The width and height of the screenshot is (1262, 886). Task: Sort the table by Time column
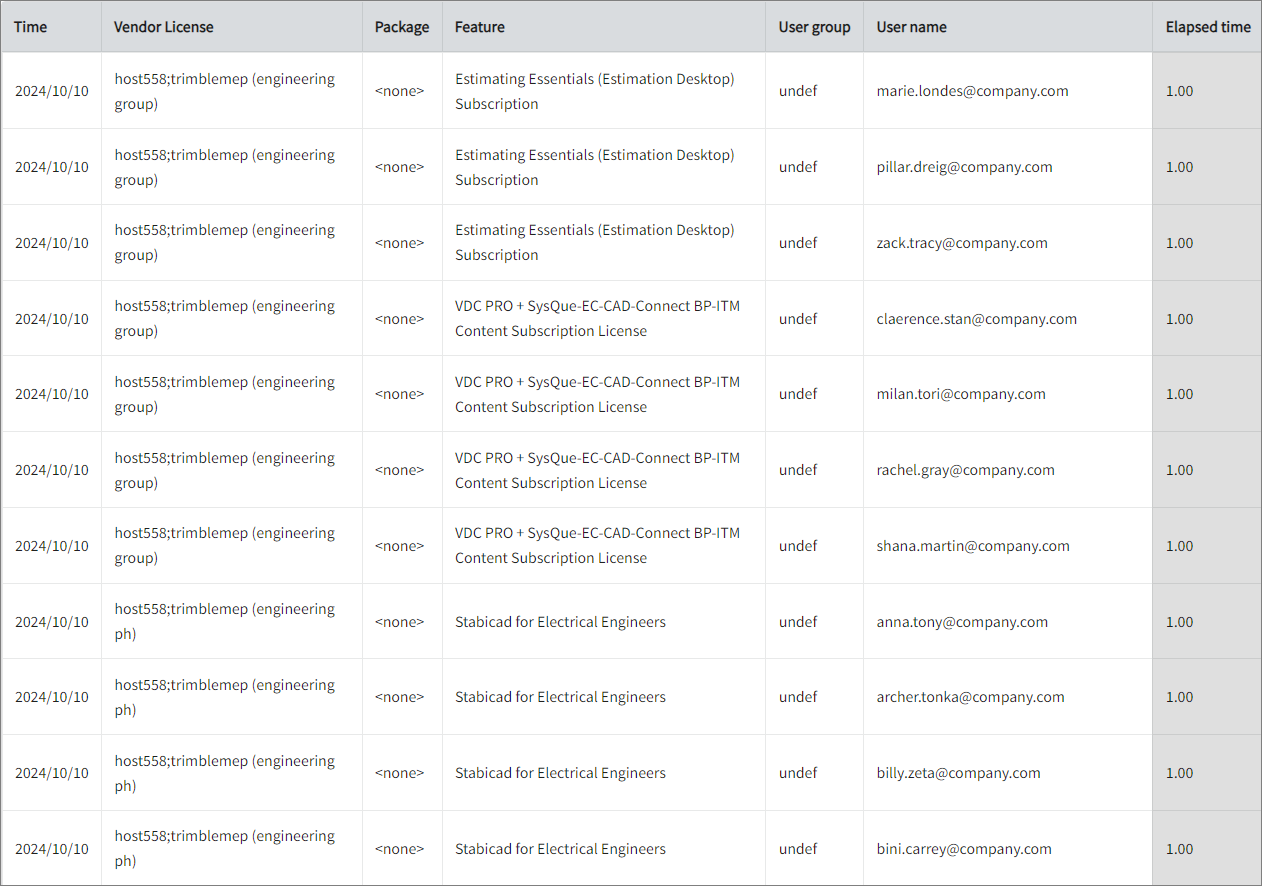[30, 27]
